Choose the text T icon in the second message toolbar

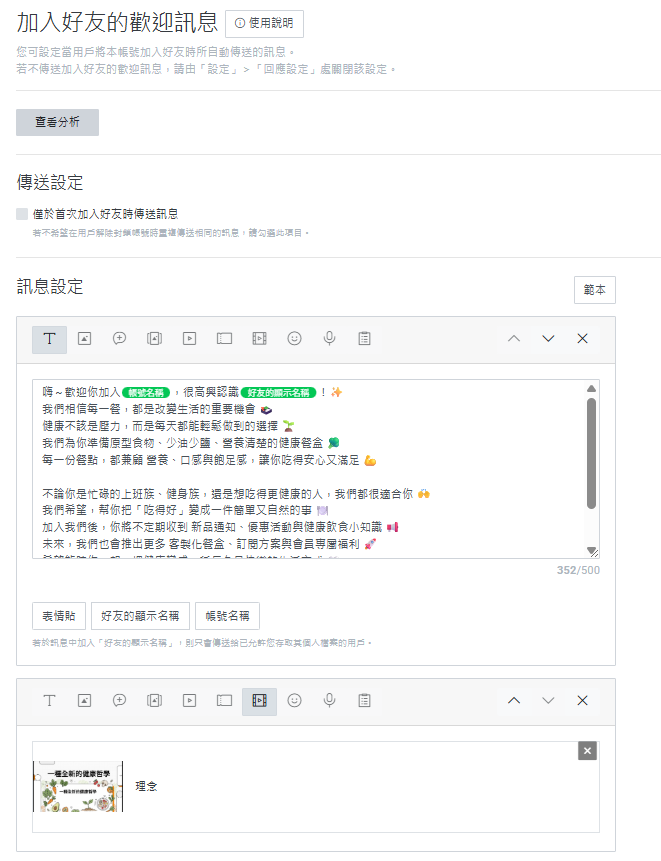click(49, 701)
